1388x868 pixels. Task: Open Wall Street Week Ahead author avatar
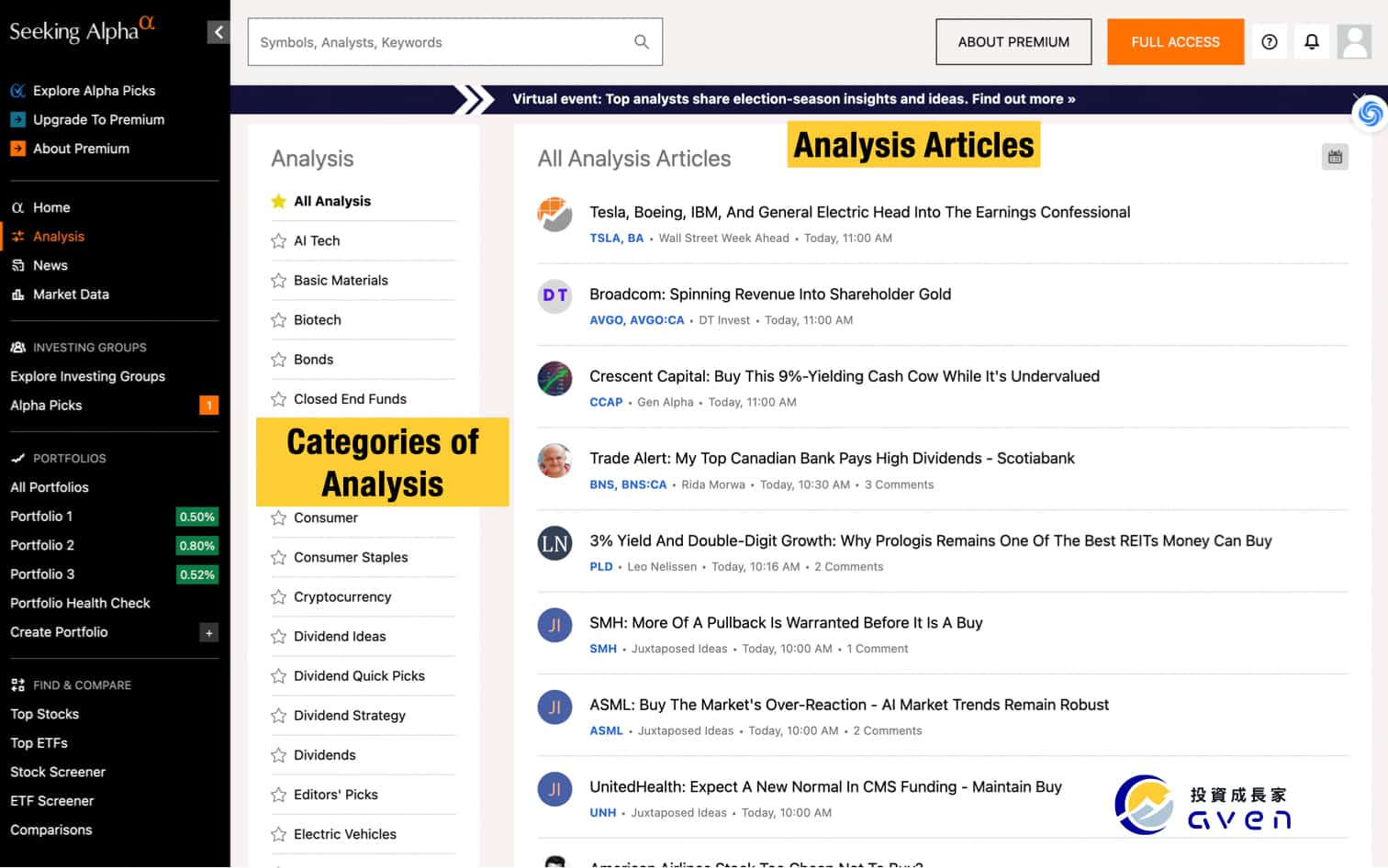tap(554, 214)
